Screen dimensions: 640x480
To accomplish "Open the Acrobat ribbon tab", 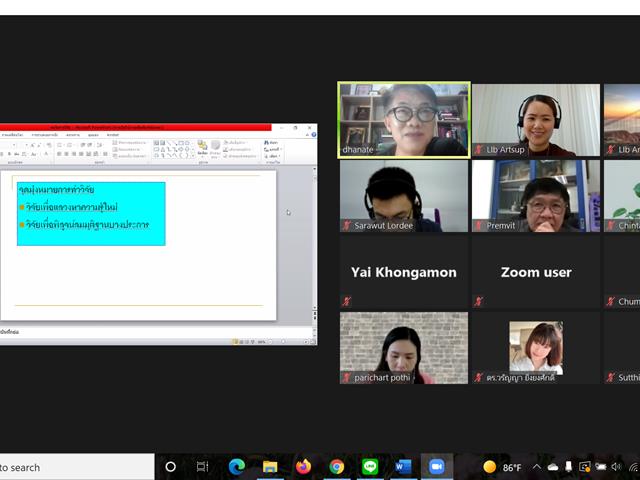I will (x=113, y=135).
